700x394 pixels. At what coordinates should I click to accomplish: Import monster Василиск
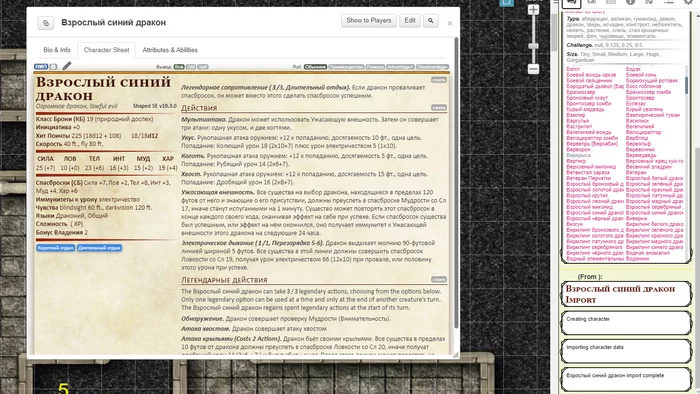[637, 121]
